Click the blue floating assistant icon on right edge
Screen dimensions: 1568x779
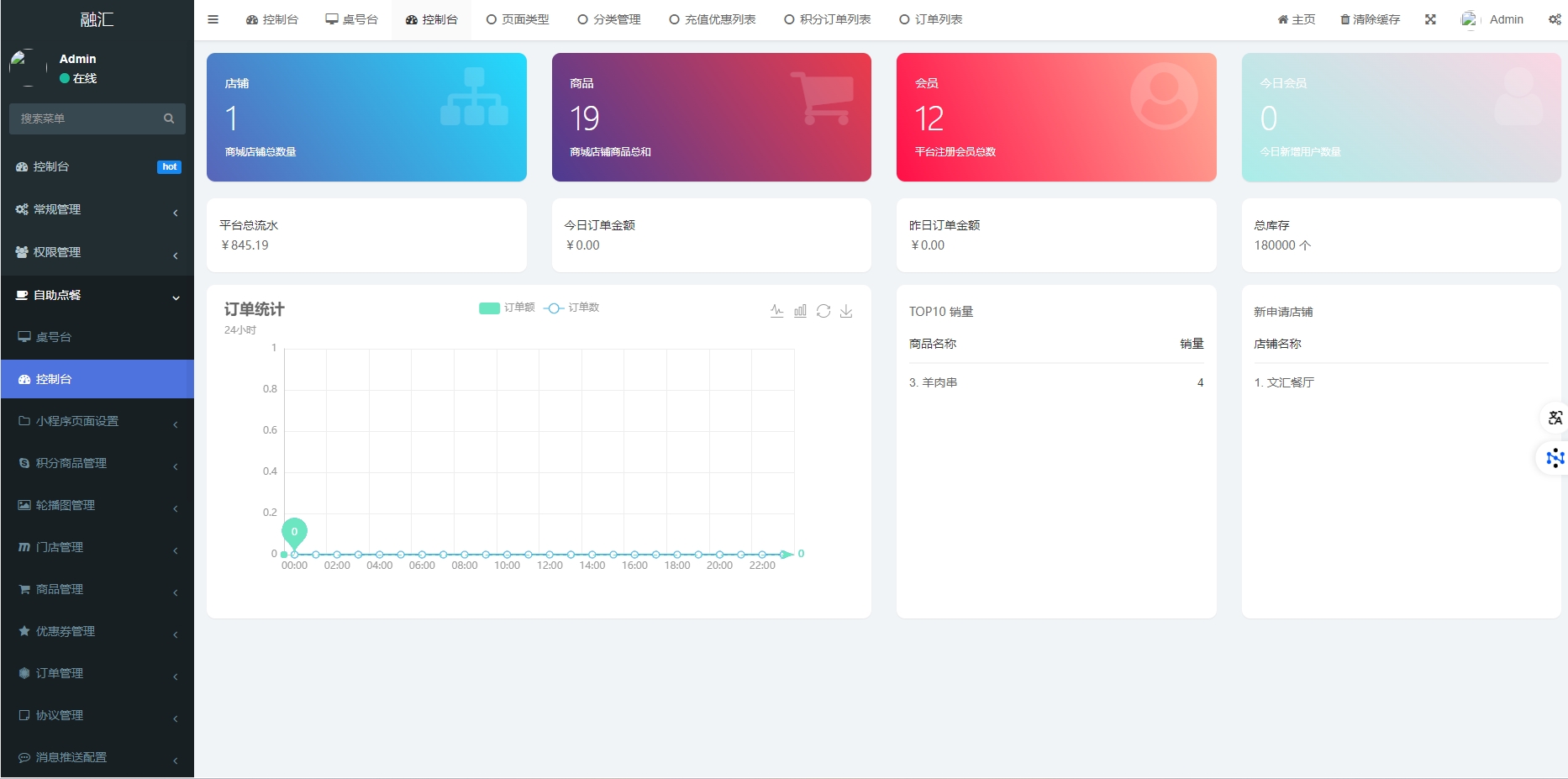pyautogui.click(x=1555, y=458)
